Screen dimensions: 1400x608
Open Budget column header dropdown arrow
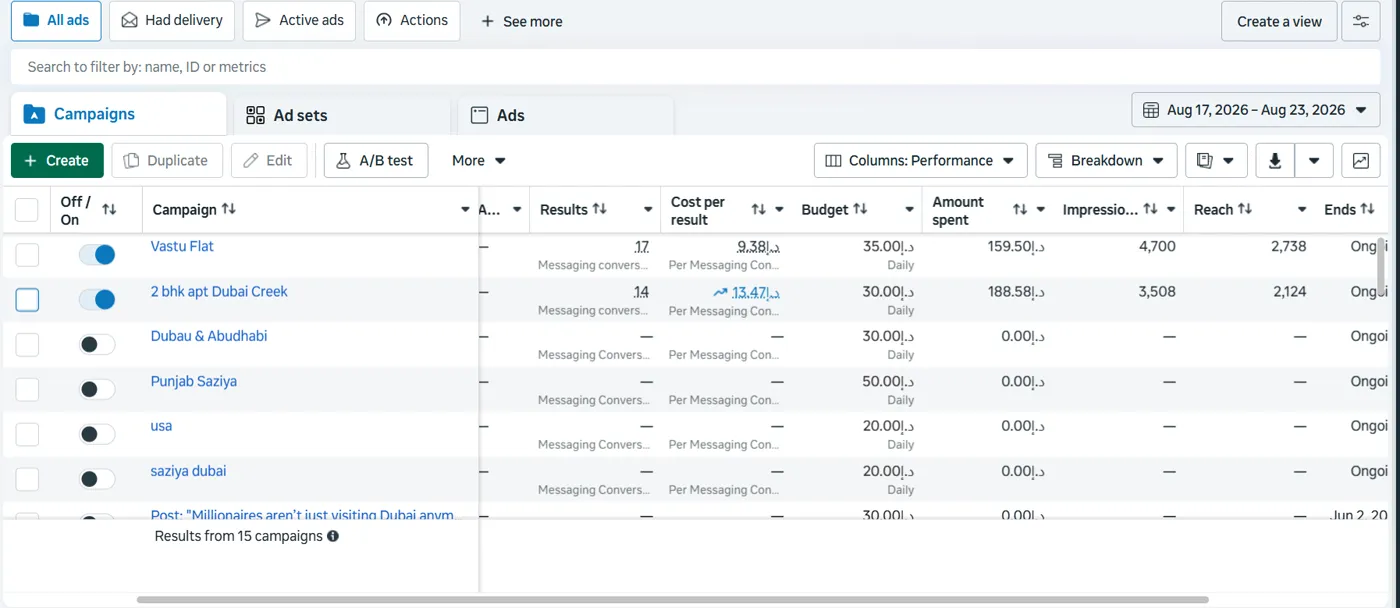tap(909, 210)
